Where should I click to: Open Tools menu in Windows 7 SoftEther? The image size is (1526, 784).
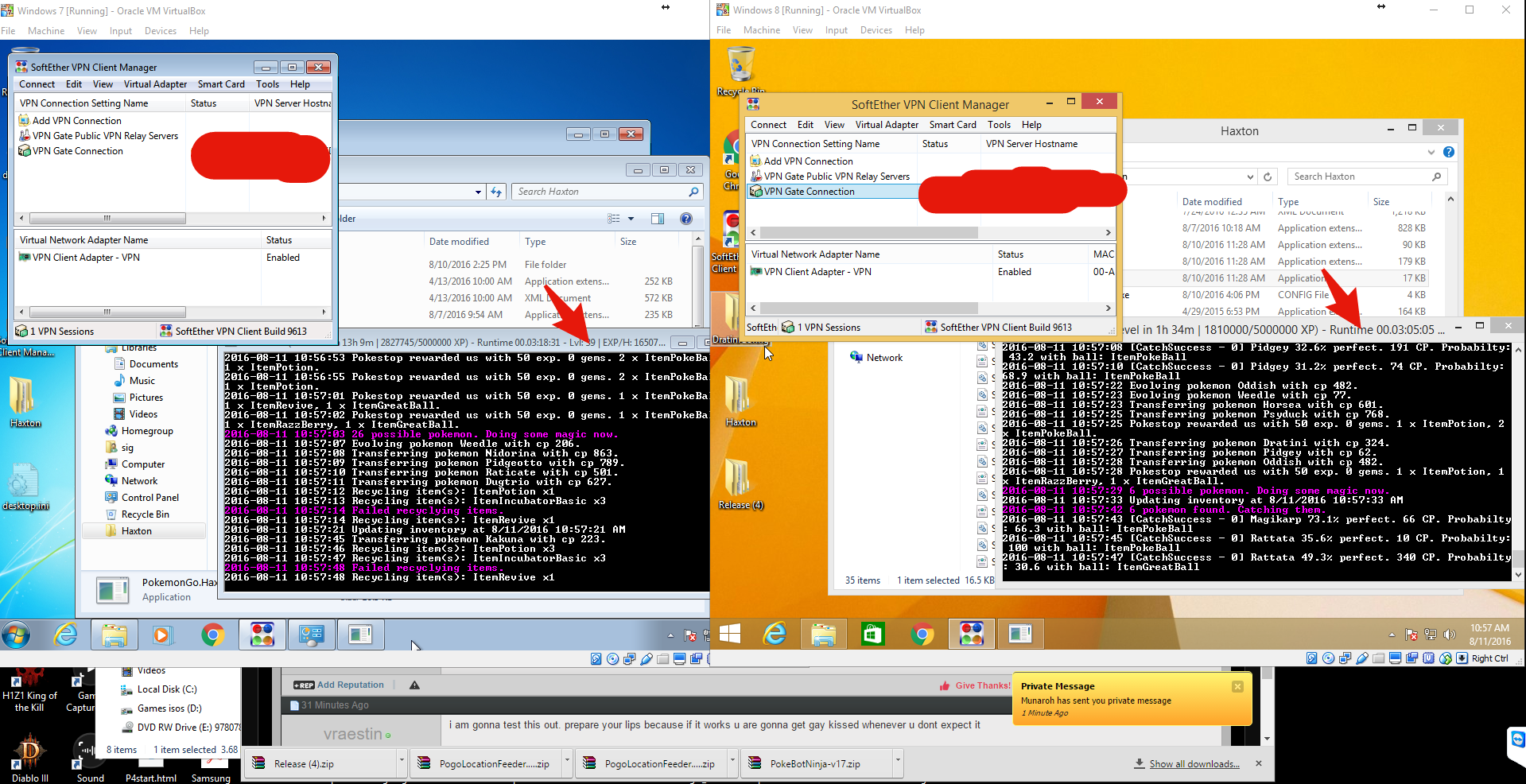click(x=267, y=84)
